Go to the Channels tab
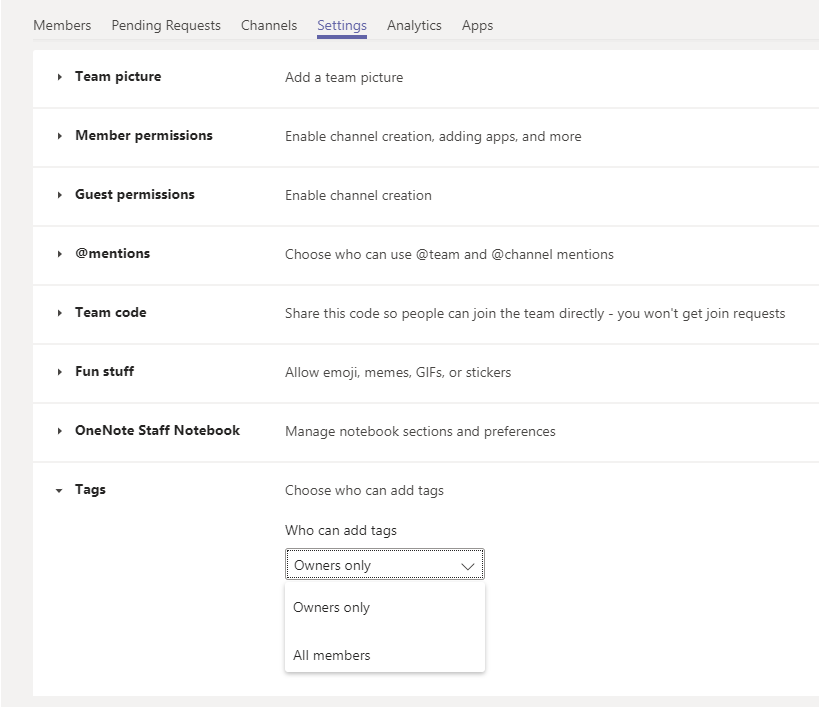 click(x=269, y=26)
